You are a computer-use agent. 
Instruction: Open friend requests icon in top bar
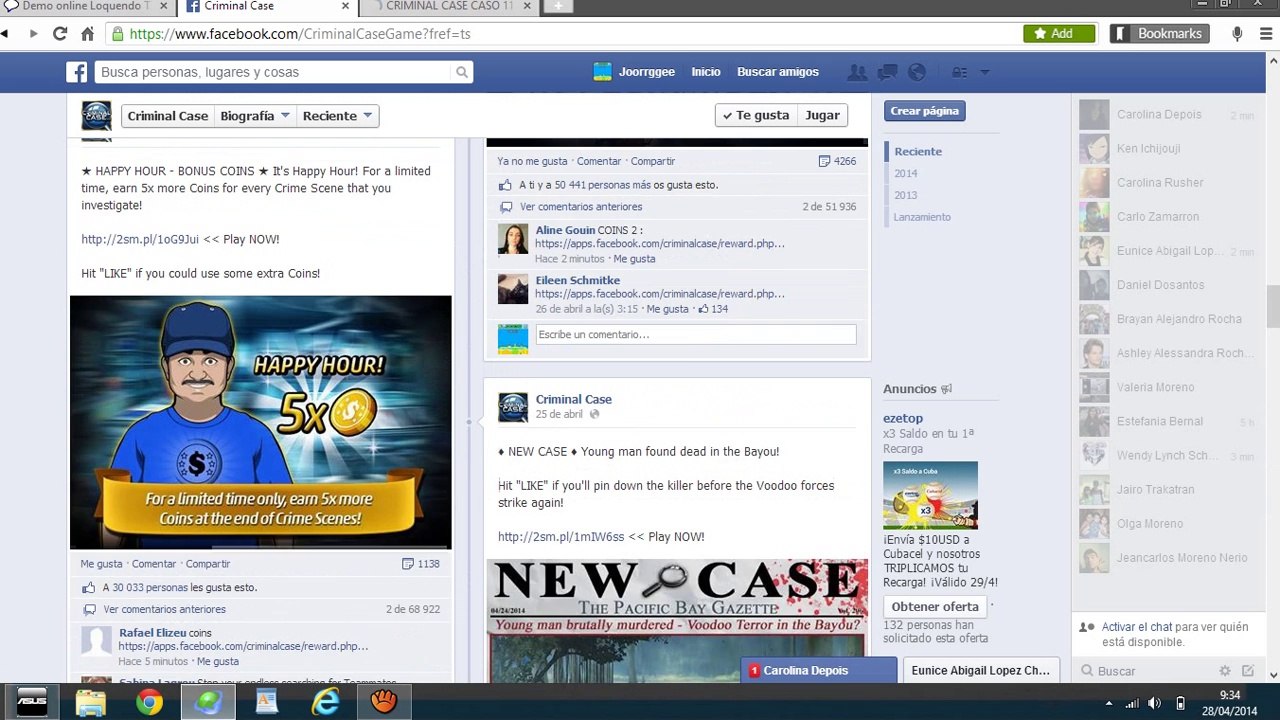click(857, 72)
